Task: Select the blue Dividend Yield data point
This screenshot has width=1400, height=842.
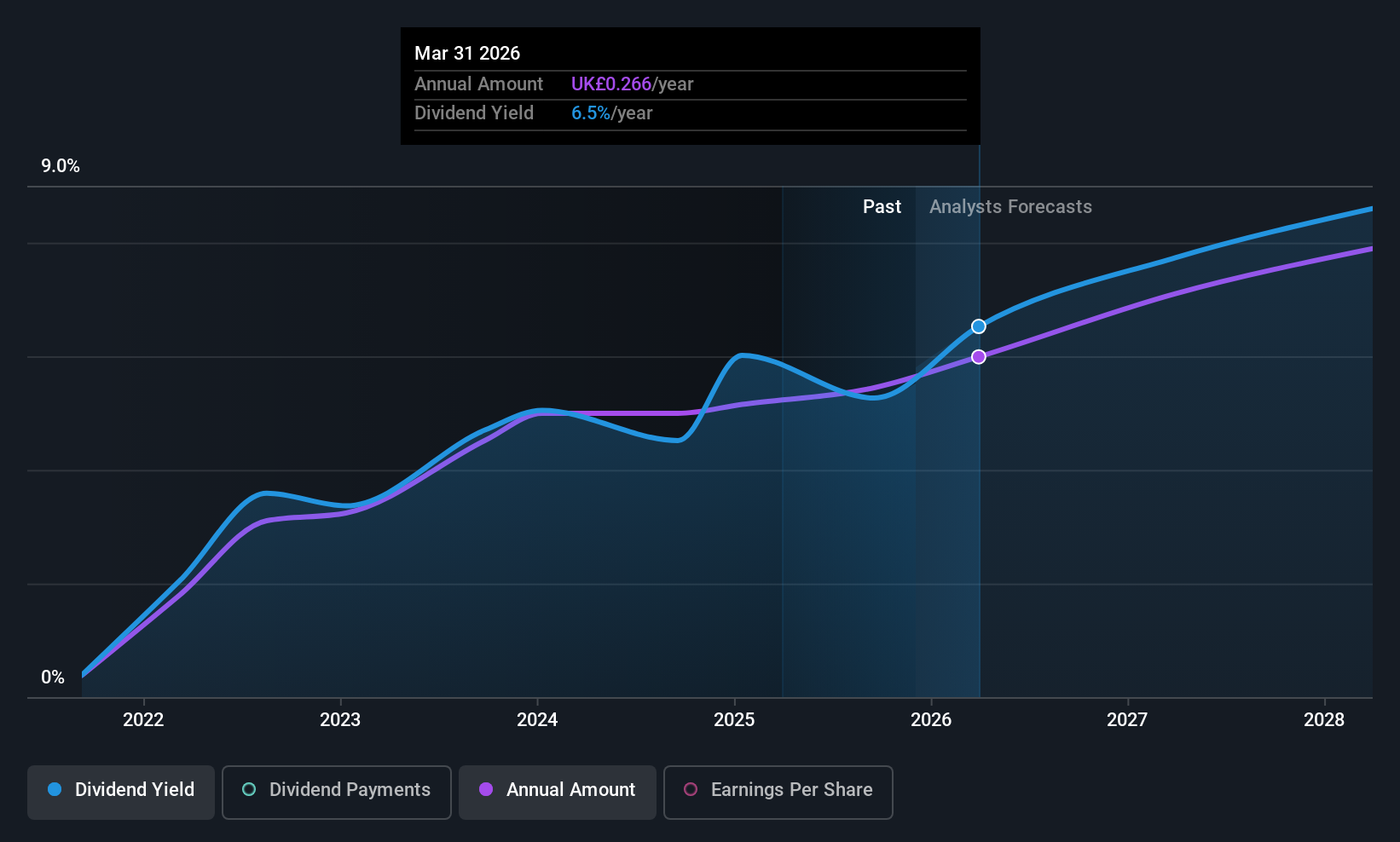Action: (x=979, y=326)
